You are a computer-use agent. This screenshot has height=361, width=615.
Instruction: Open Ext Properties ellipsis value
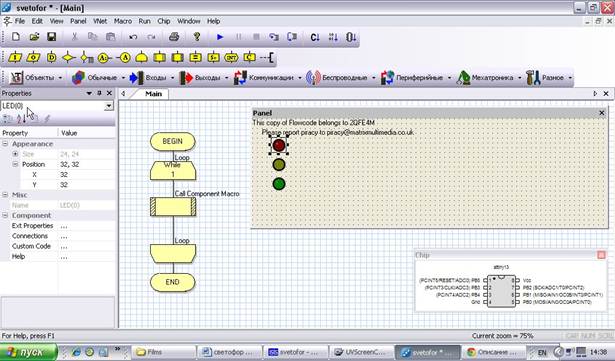(64, 226)
